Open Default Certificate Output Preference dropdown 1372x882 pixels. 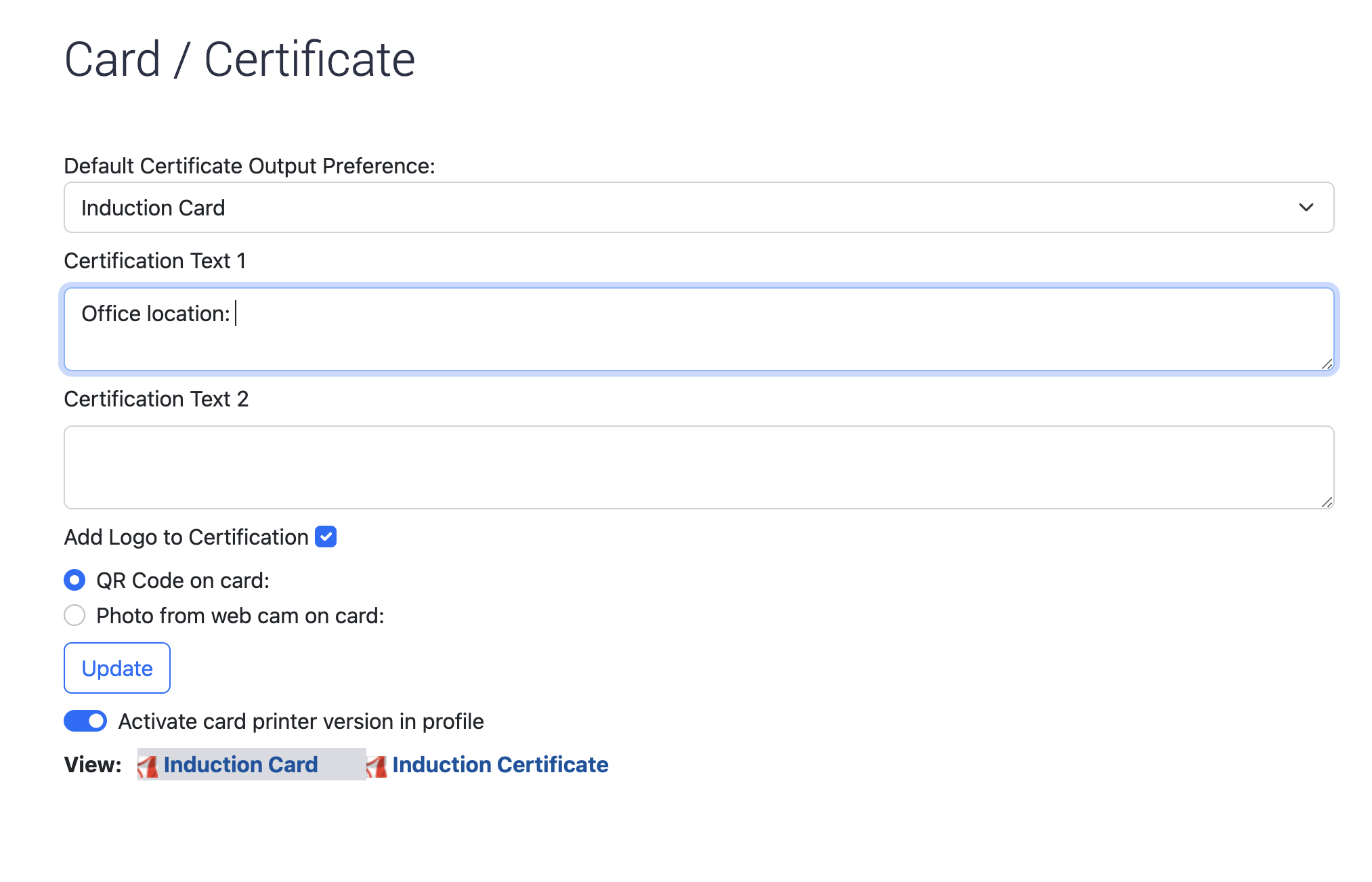point(698,208)
